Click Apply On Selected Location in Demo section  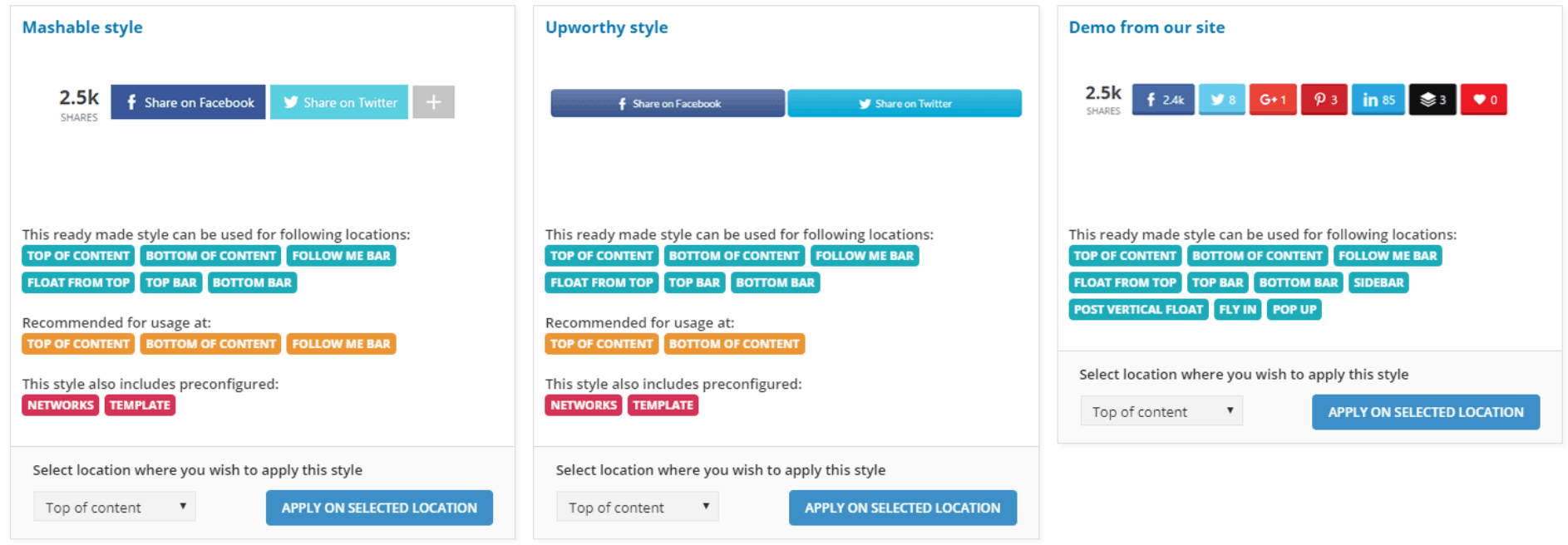1425,411
